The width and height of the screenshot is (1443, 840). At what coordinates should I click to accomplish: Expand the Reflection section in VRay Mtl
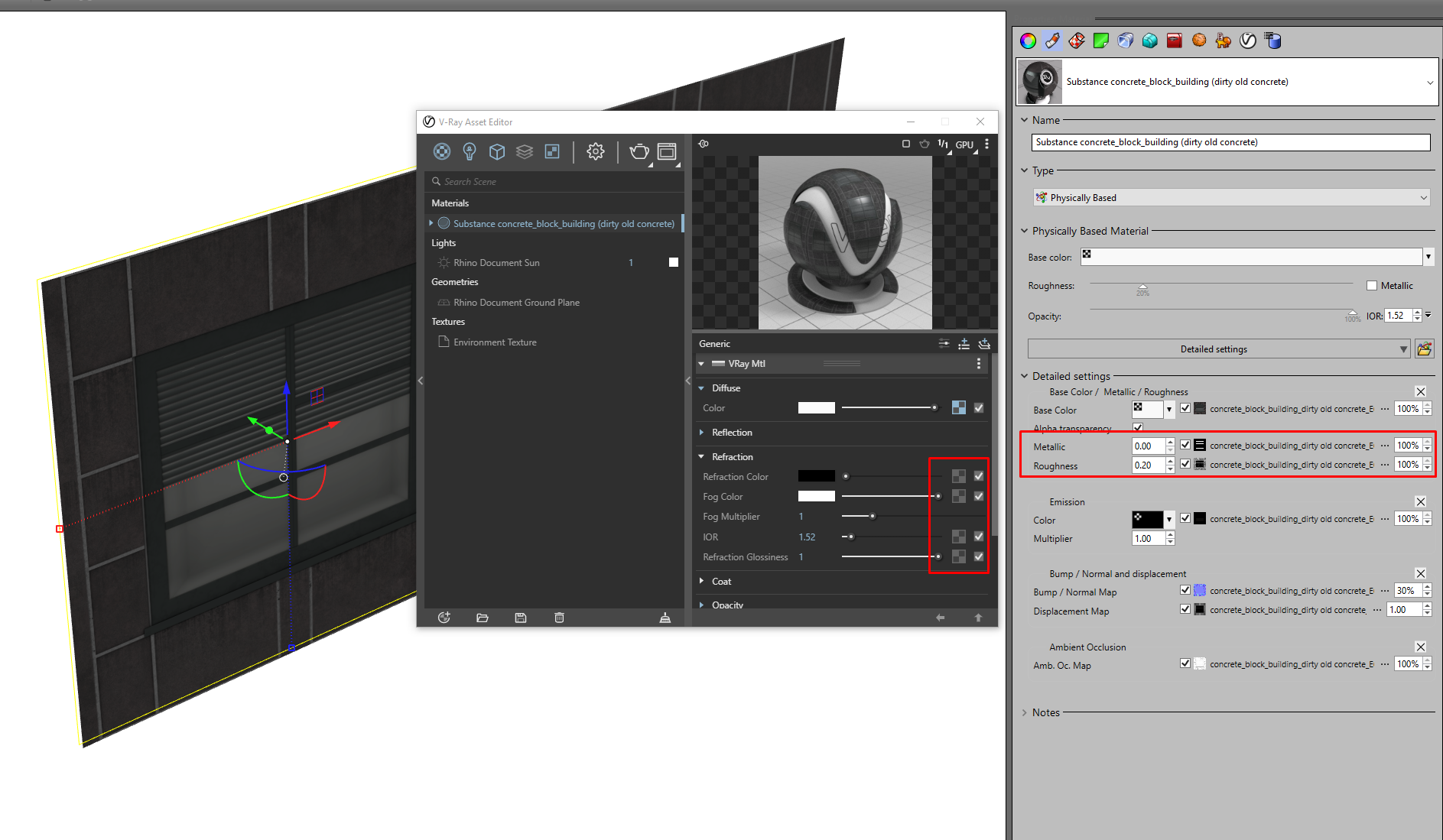click(701, 433)
